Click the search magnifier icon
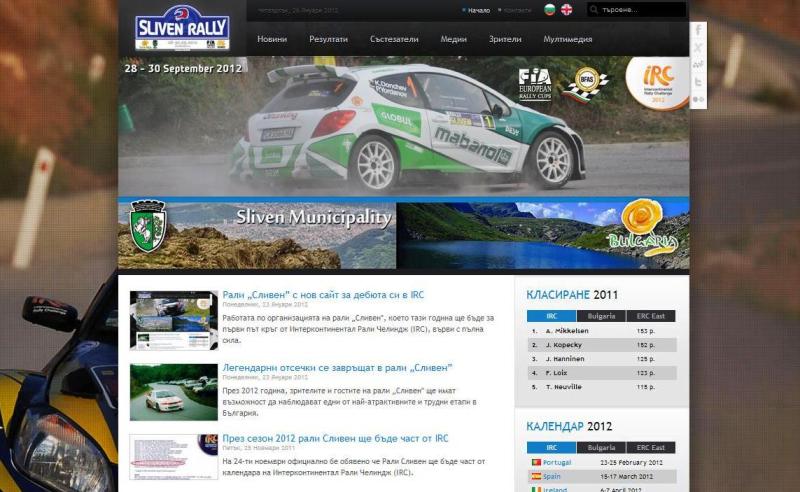Viewport: 800px width, 492px height. coord(594,10)
